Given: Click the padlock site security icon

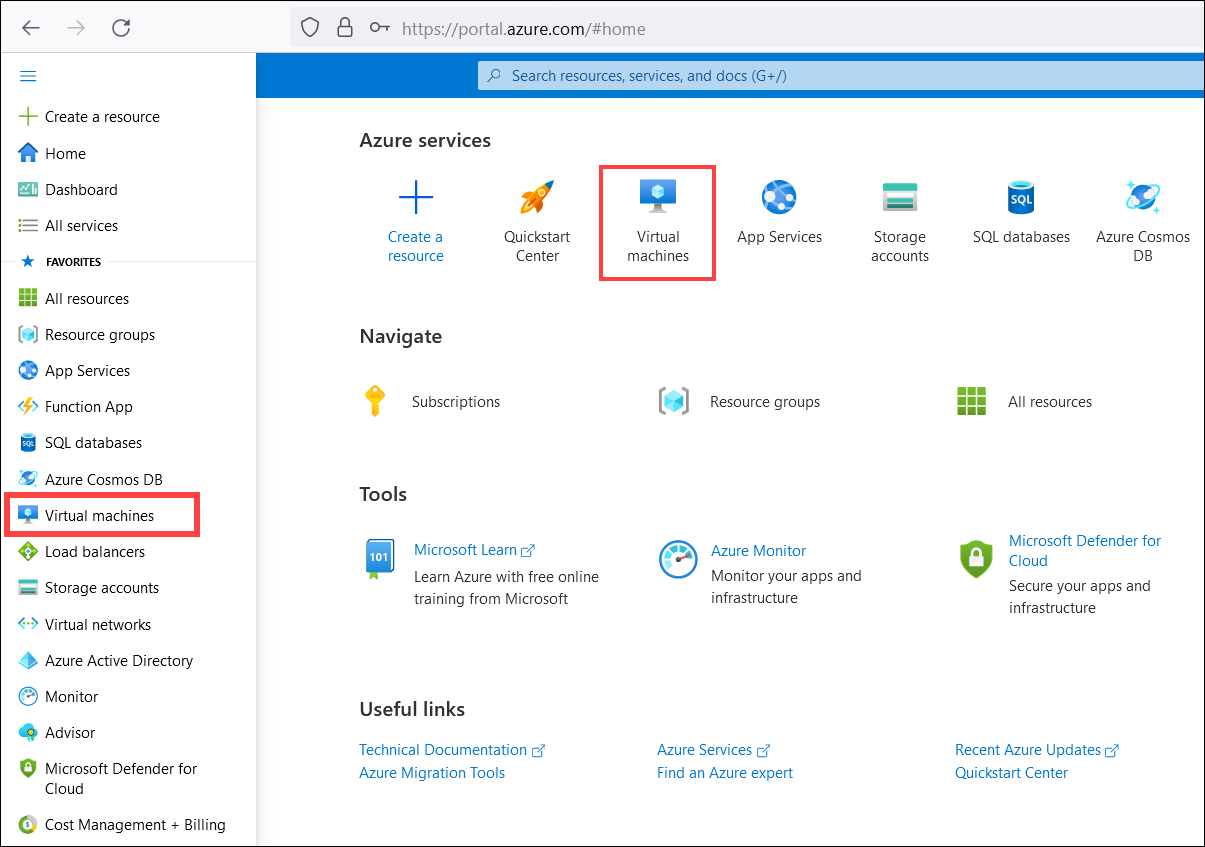Looking at the screenshot, I should click(345, 28).
